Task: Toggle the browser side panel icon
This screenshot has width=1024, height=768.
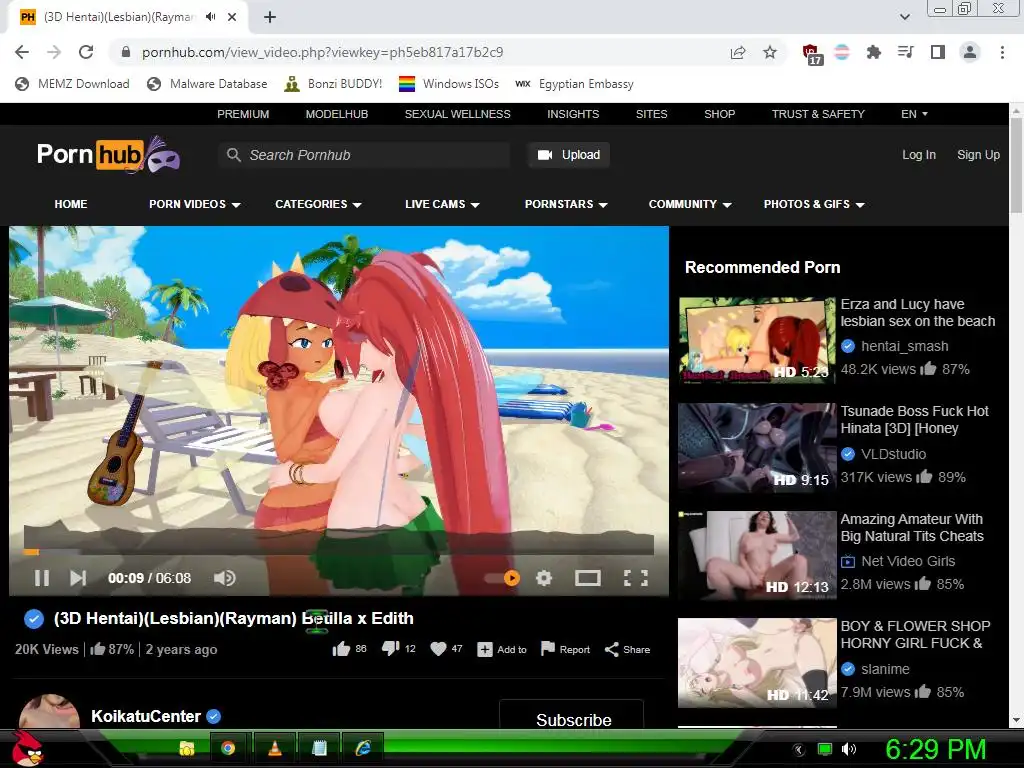Action: pyautogui.click(x=938, y=52)
